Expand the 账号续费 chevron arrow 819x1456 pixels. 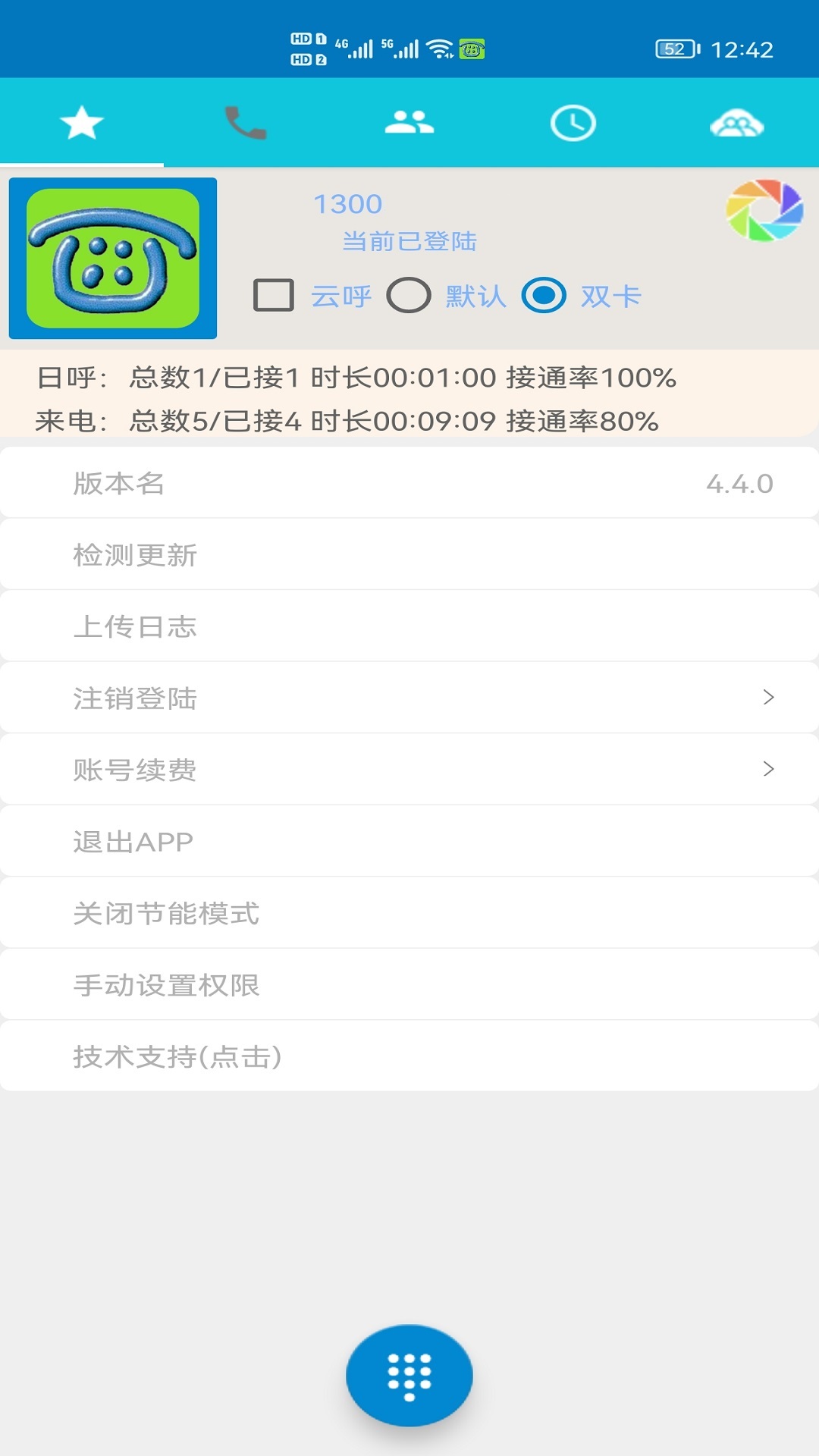click(x=768, y=769)
